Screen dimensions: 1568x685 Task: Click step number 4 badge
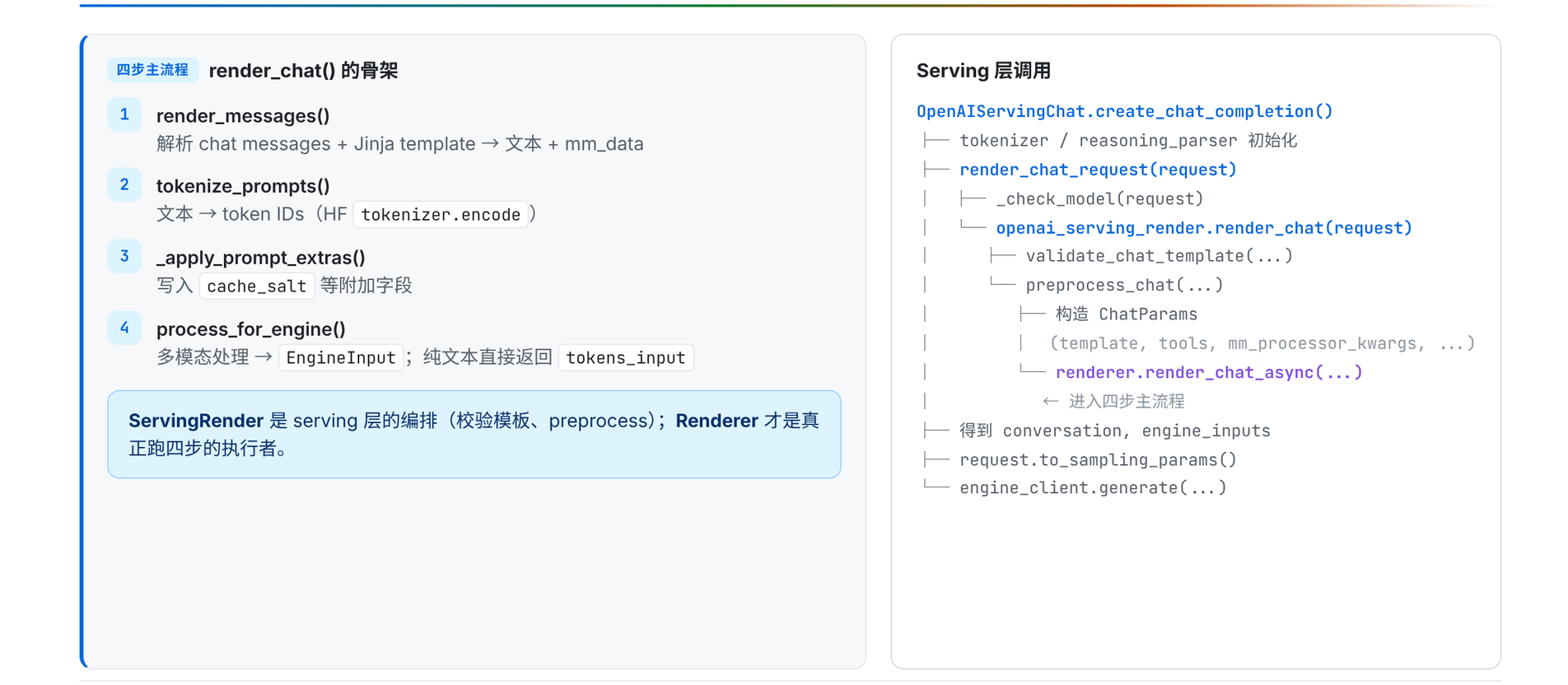(124, 328)
